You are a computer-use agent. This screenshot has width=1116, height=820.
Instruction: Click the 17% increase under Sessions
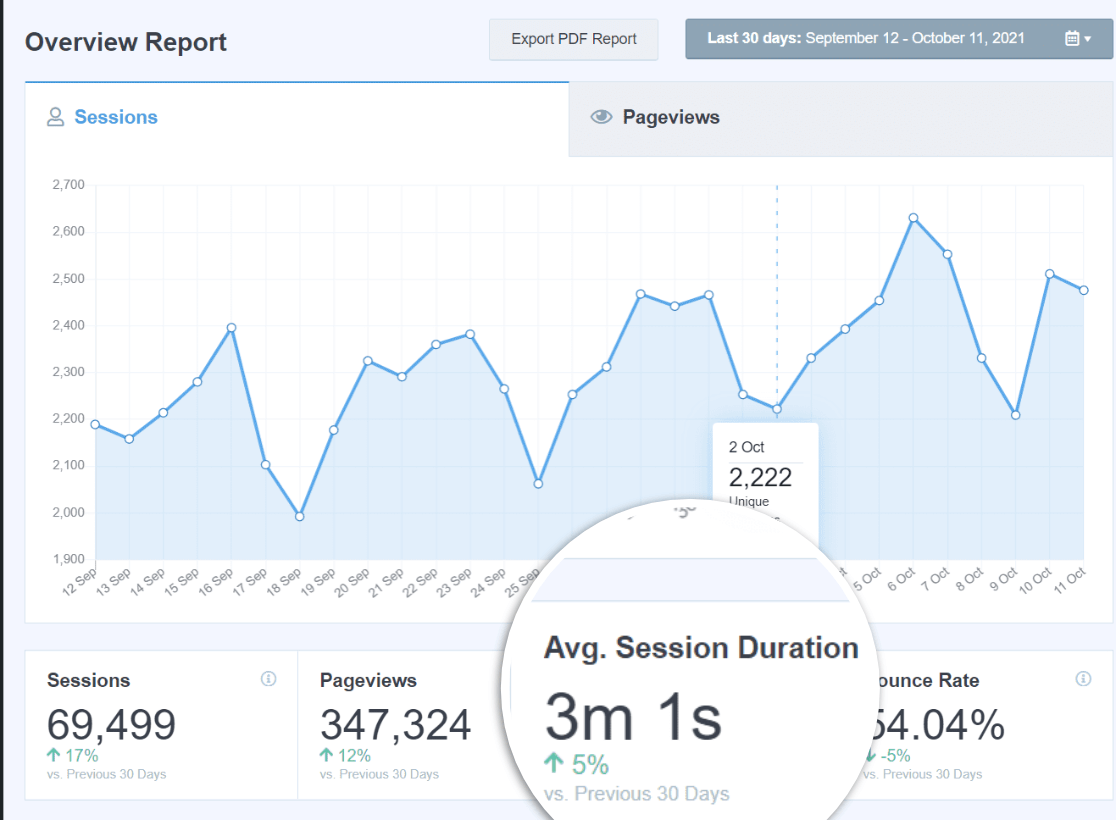73,756
